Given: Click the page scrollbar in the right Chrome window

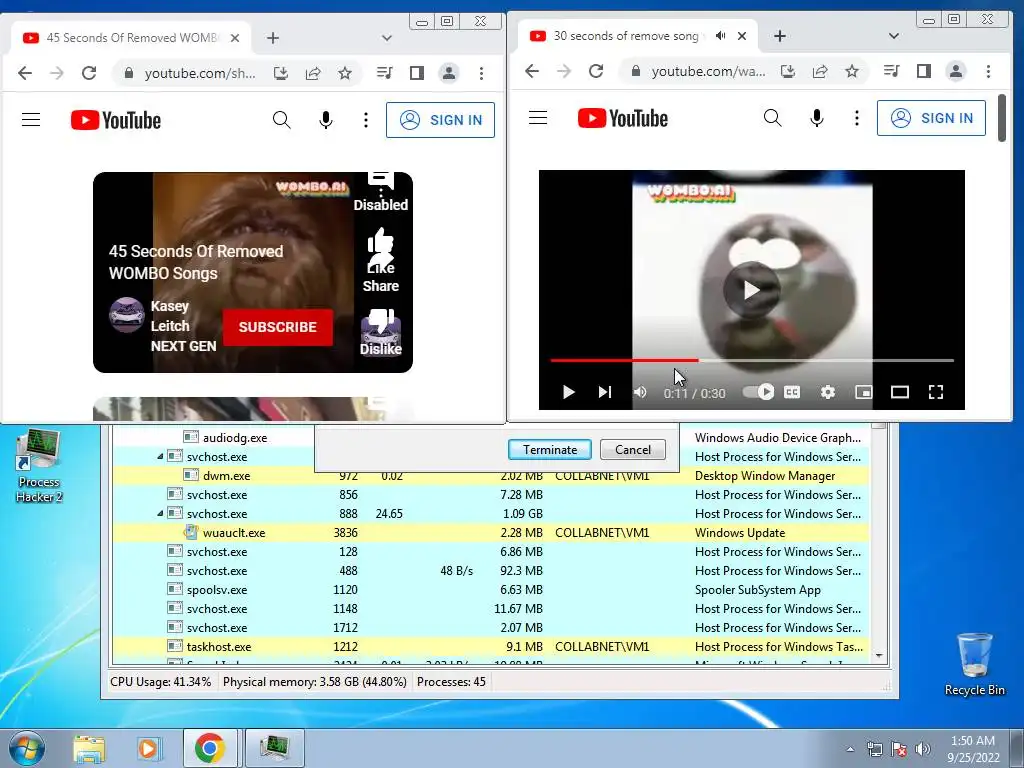Looking at the screenshot, I should click(x=1002, y=118).
